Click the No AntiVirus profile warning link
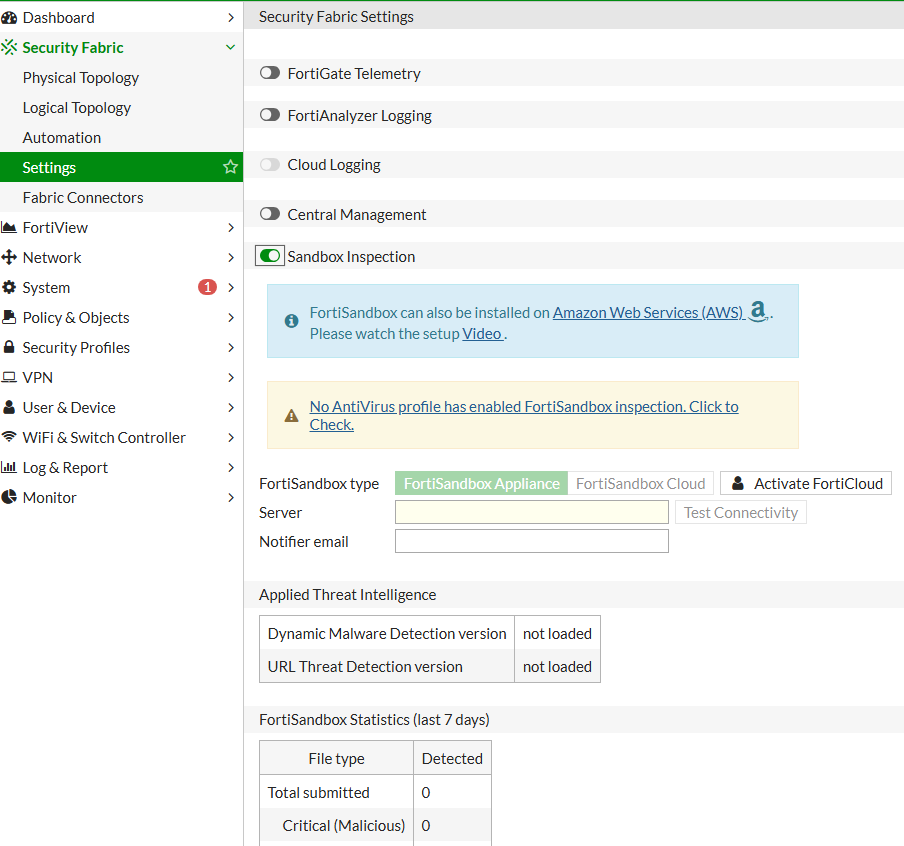The height and width of the screenshot is (846, 904). pyautogui.click(x=523, y=415)
